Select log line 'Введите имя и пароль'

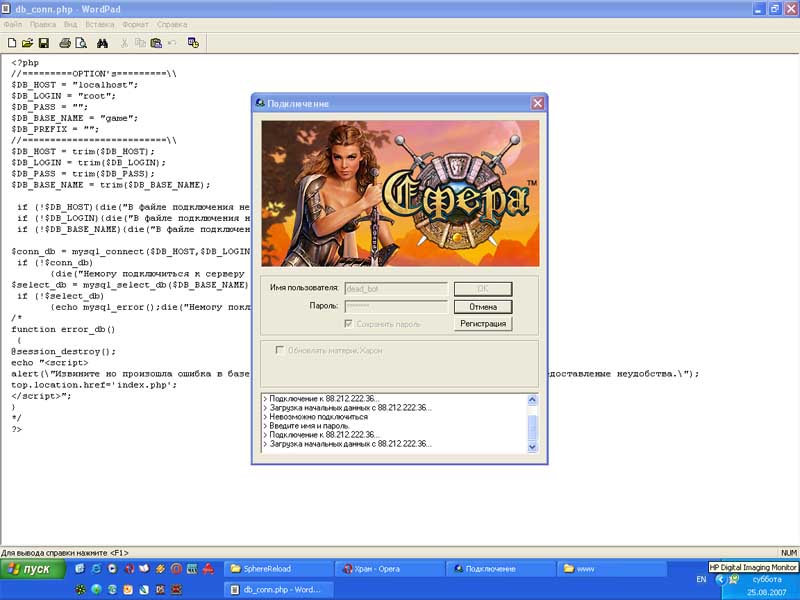tap(309, 426)
